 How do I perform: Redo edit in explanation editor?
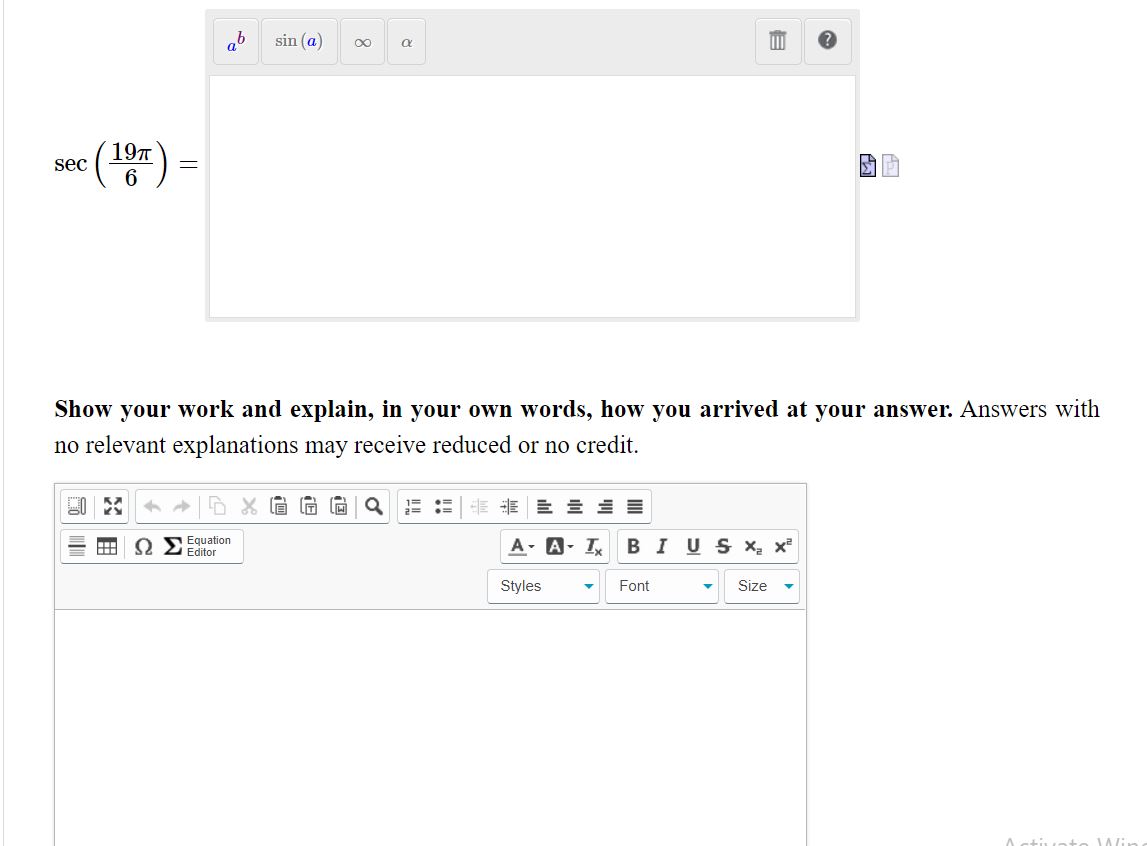tap(181, 506)
